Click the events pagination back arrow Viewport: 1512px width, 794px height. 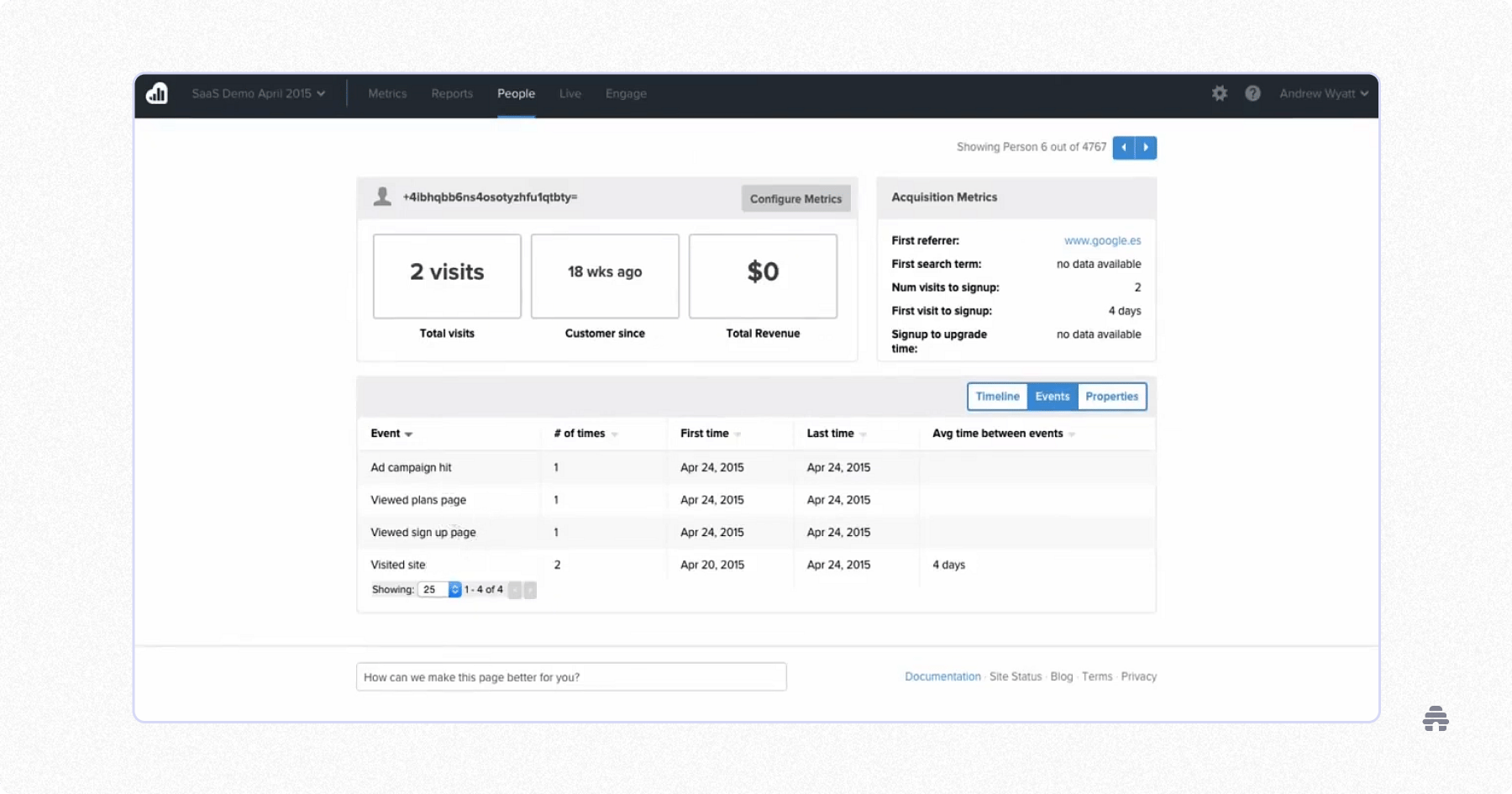coord(514,590)
